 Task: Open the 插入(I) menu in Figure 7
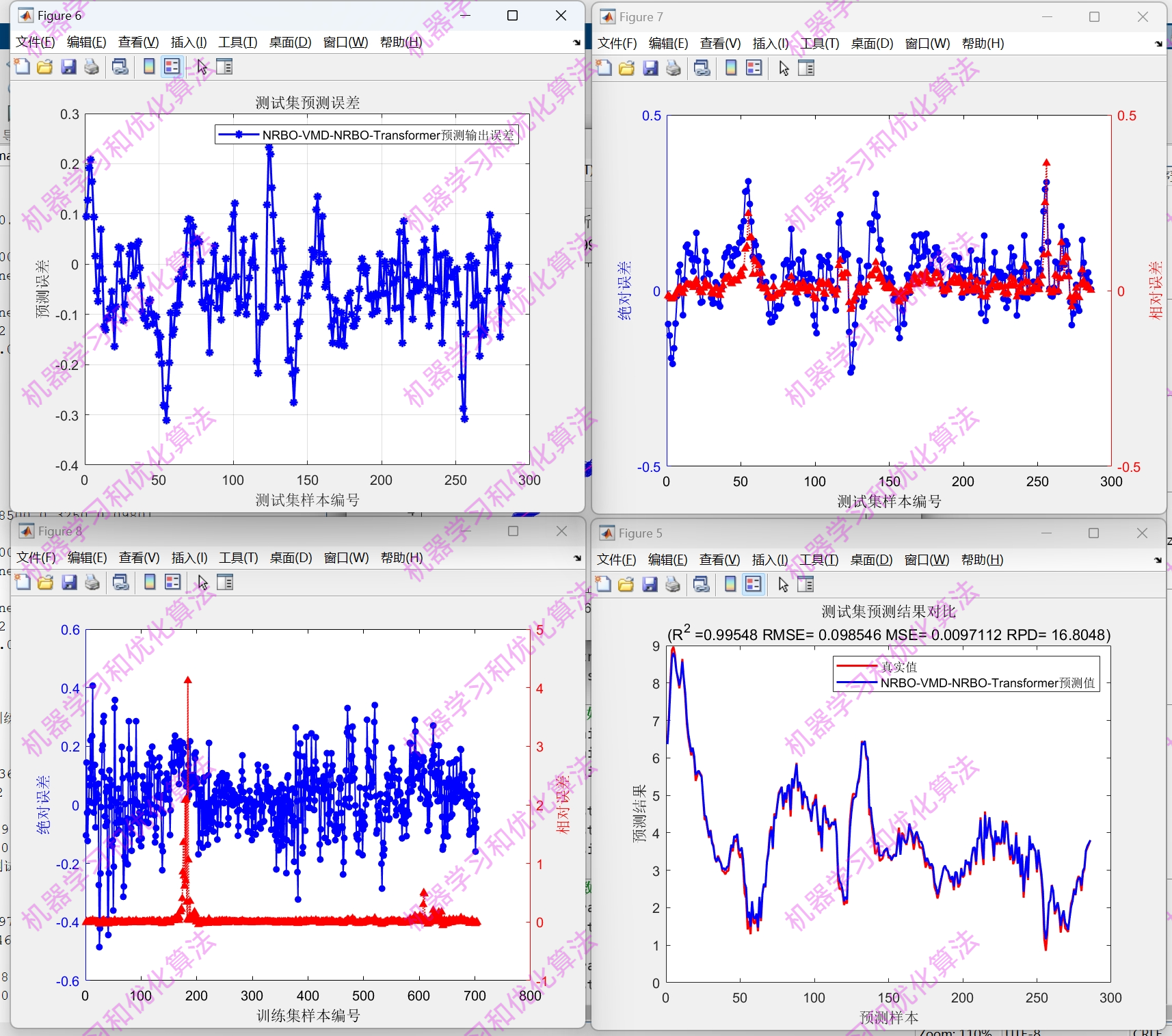(771, 44)
